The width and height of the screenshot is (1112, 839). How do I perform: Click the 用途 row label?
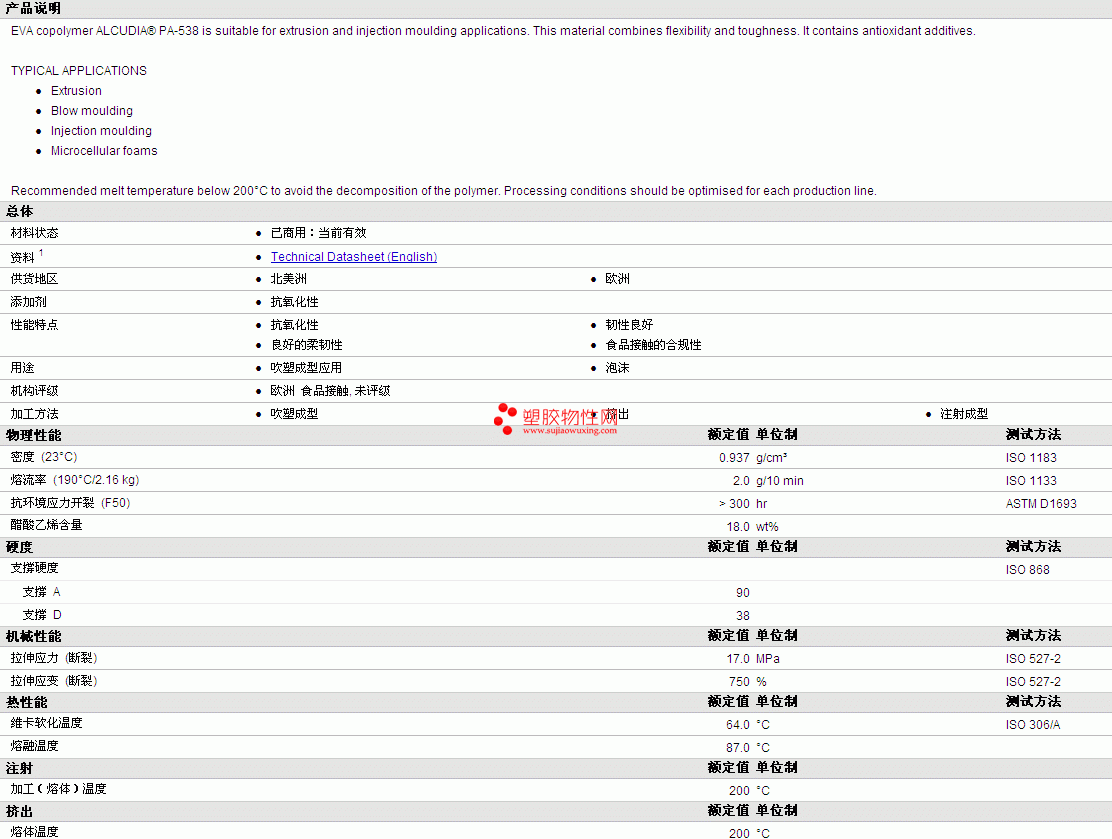(22, 367)
